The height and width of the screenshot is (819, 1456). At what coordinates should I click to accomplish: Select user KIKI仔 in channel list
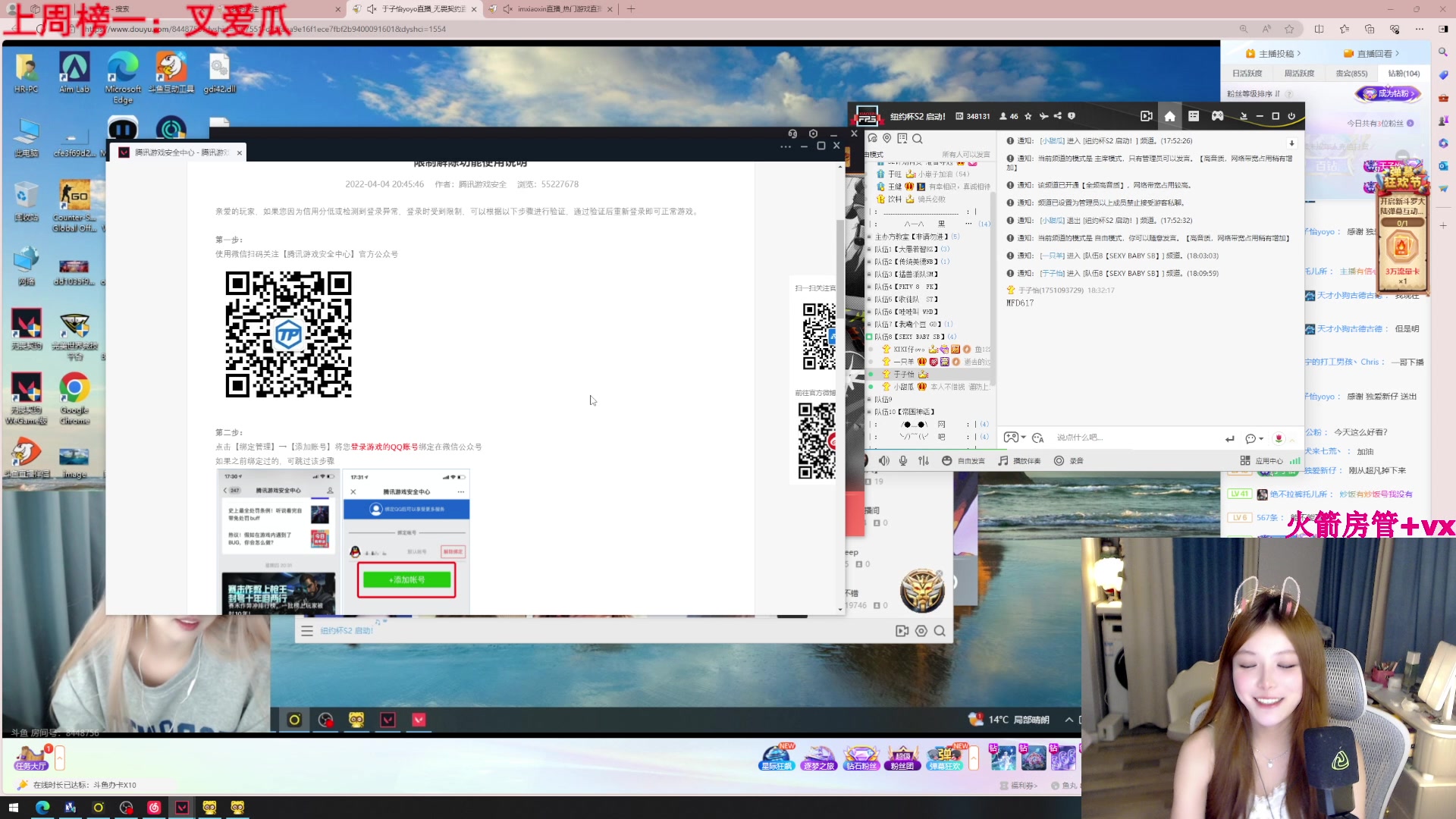coord(908,350)
